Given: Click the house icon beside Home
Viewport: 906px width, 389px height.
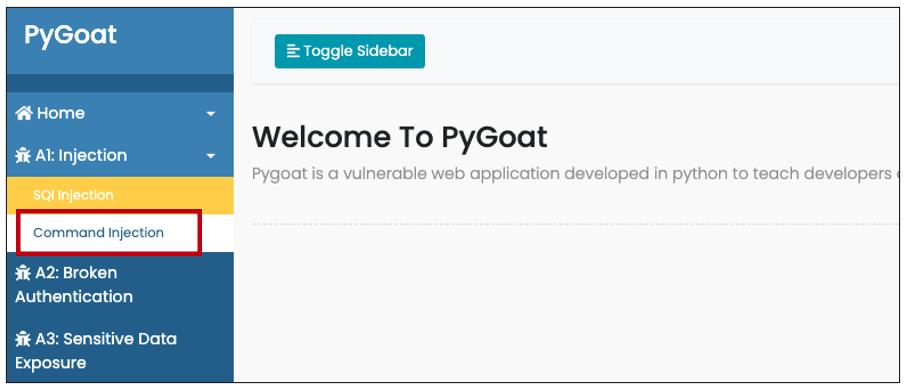Looking at the screenshot, I should tap(24, 113).
